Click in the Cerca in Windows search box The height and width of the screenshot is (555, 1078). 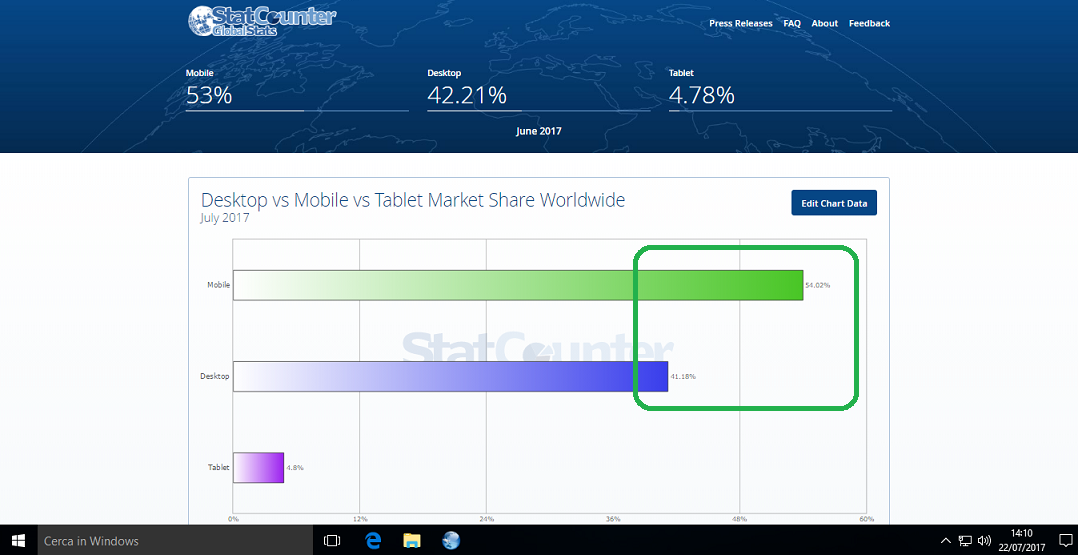pos(173,541)
